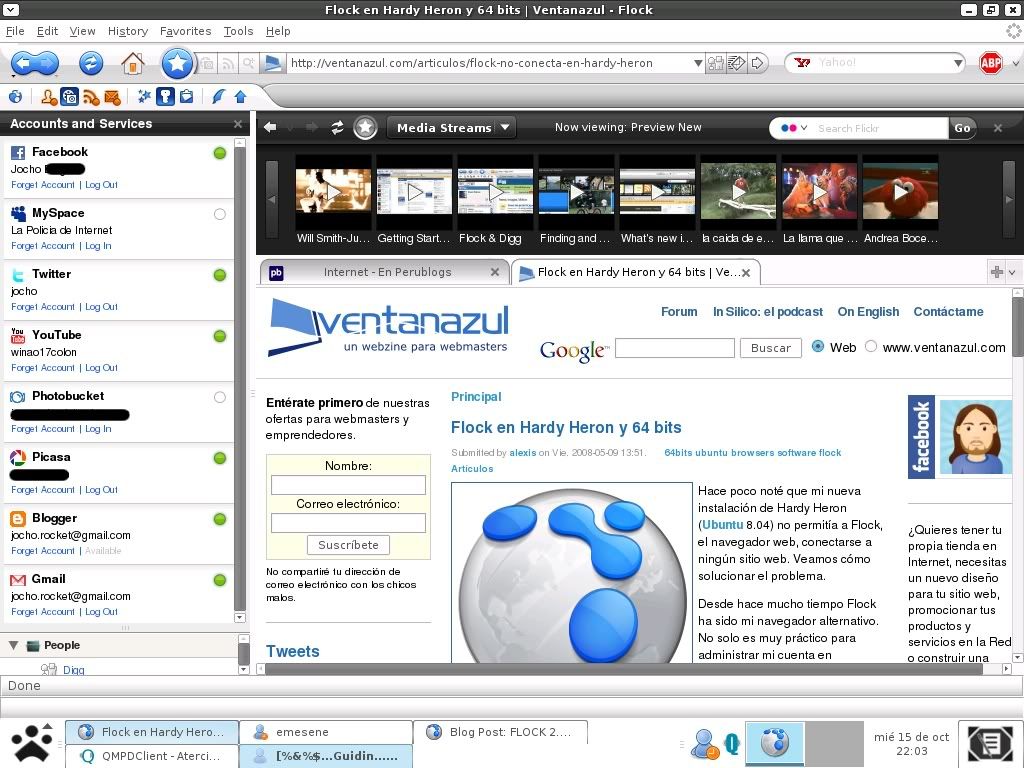
Task: Open Favorites stars icon in Flock toolbar
Action: (x=144, y=97)
